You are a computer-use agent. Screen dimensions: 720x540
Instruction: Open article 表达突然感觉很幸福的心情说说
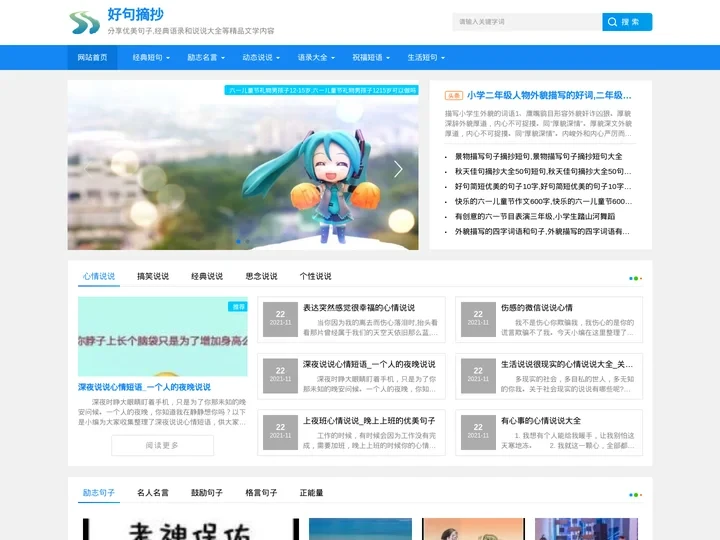(x=359, y=308)
